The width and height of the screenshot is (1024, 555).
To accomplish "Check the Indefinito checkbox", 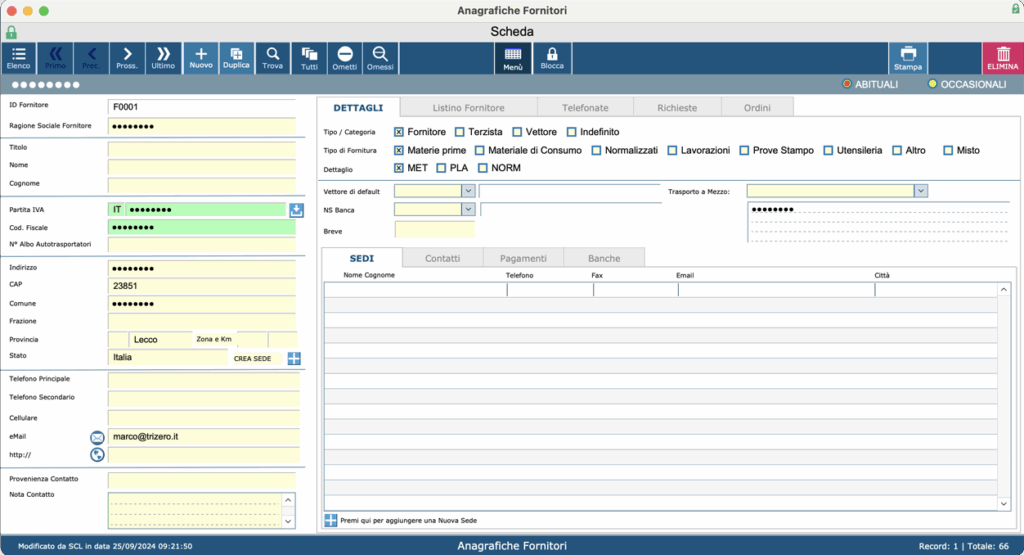I will pyautogui.click(x=571, y=132).
